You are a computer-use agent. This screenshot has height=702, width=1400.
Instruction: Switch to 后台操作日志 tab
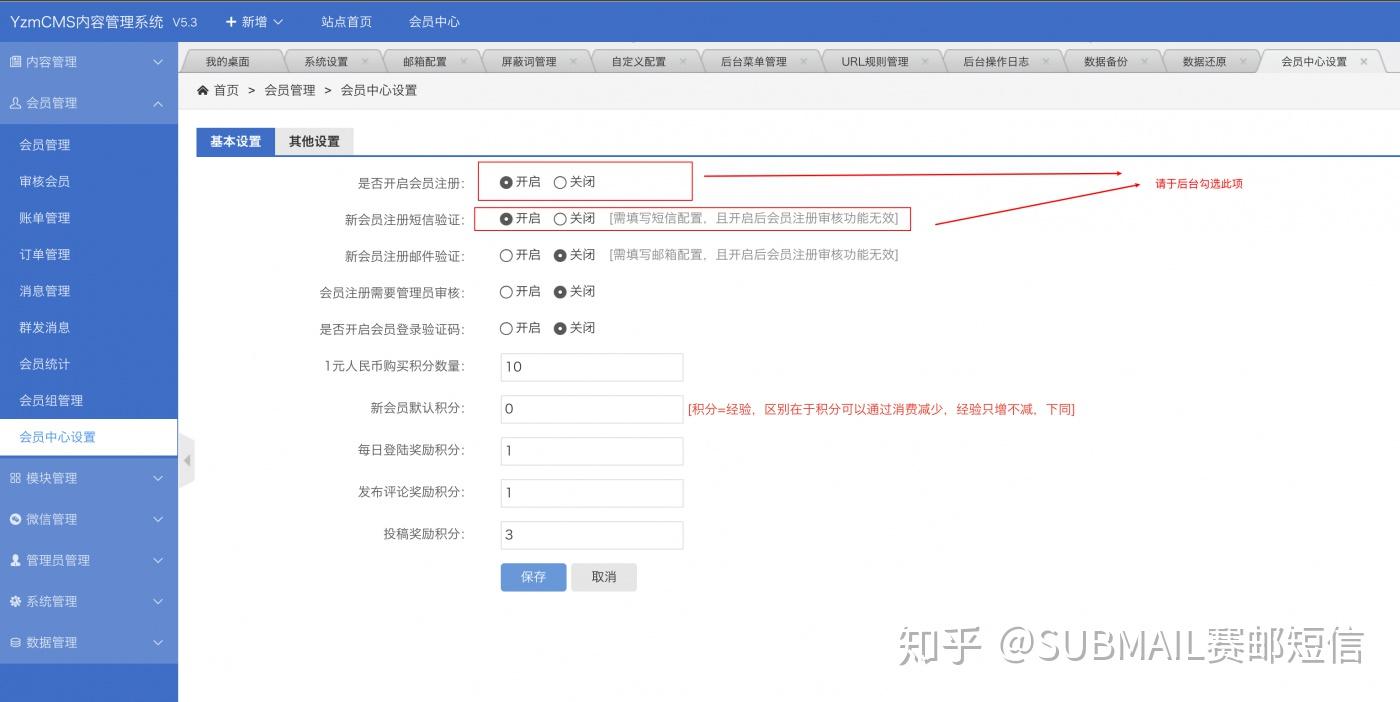click(x=996, y=61)
